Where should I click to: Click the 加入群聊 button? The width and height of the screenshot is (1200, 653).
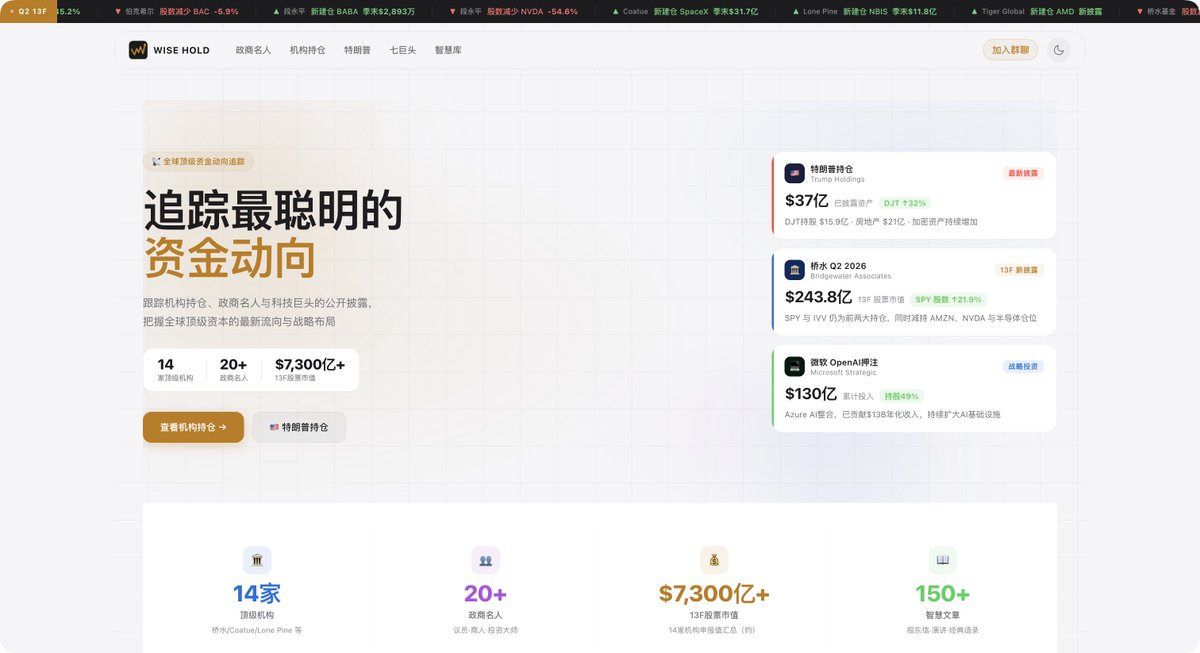[1010, 50]
